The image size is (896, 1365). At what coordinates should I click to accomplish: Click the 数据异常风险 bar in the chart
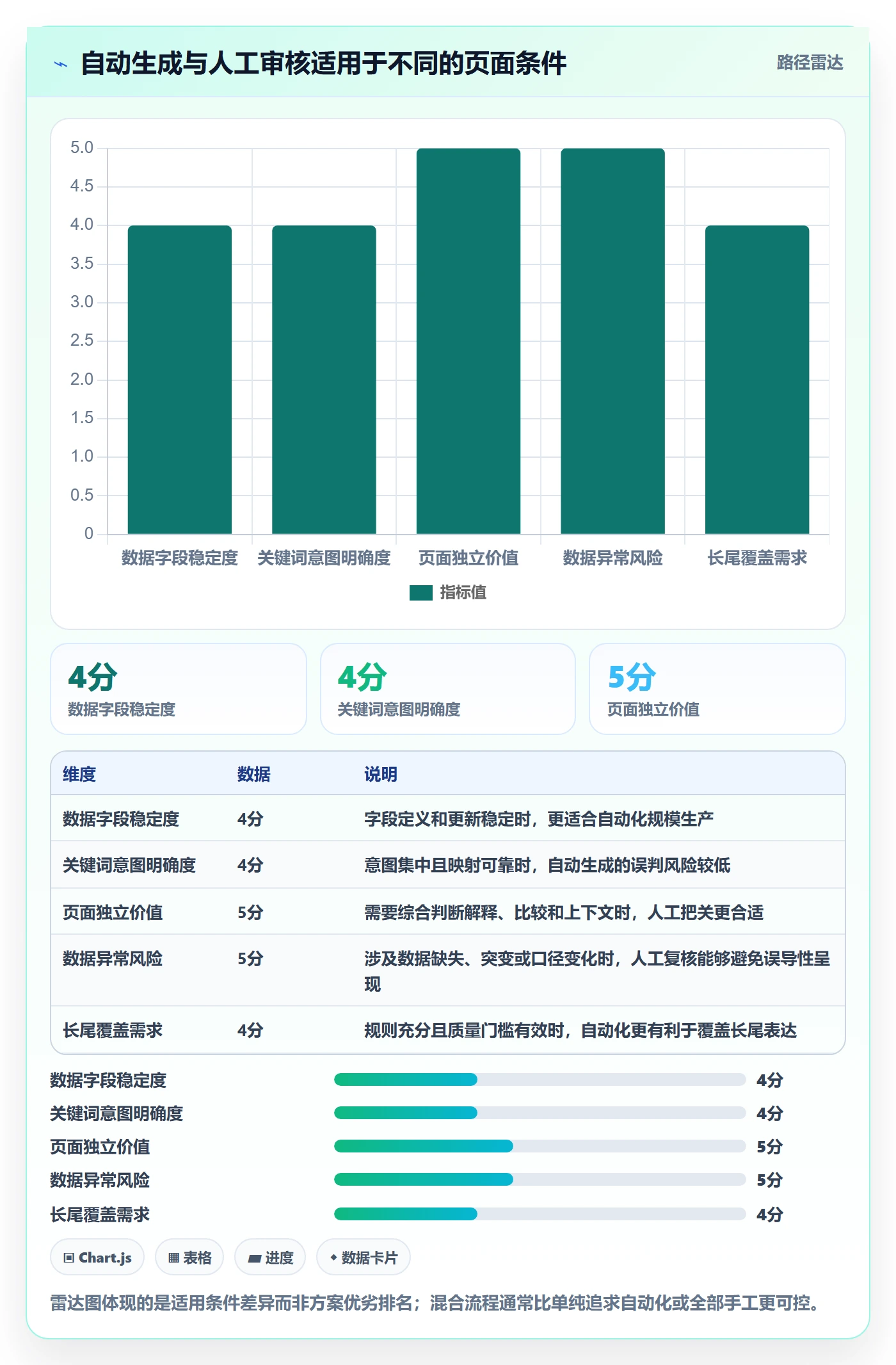click(613, 341)
